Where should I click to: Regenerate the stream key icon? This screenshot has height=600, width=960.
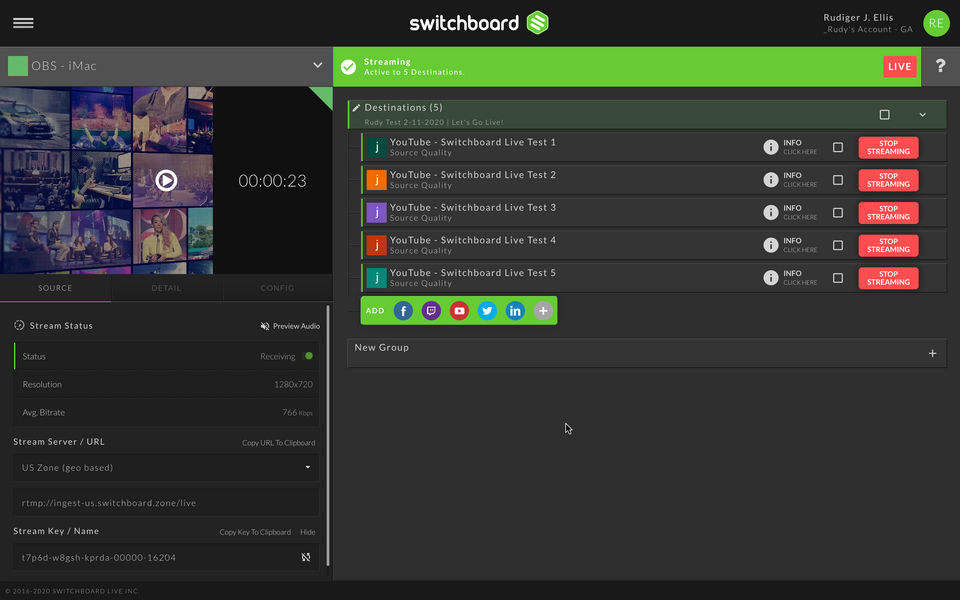pyautogui.click(x=306, y=557)
